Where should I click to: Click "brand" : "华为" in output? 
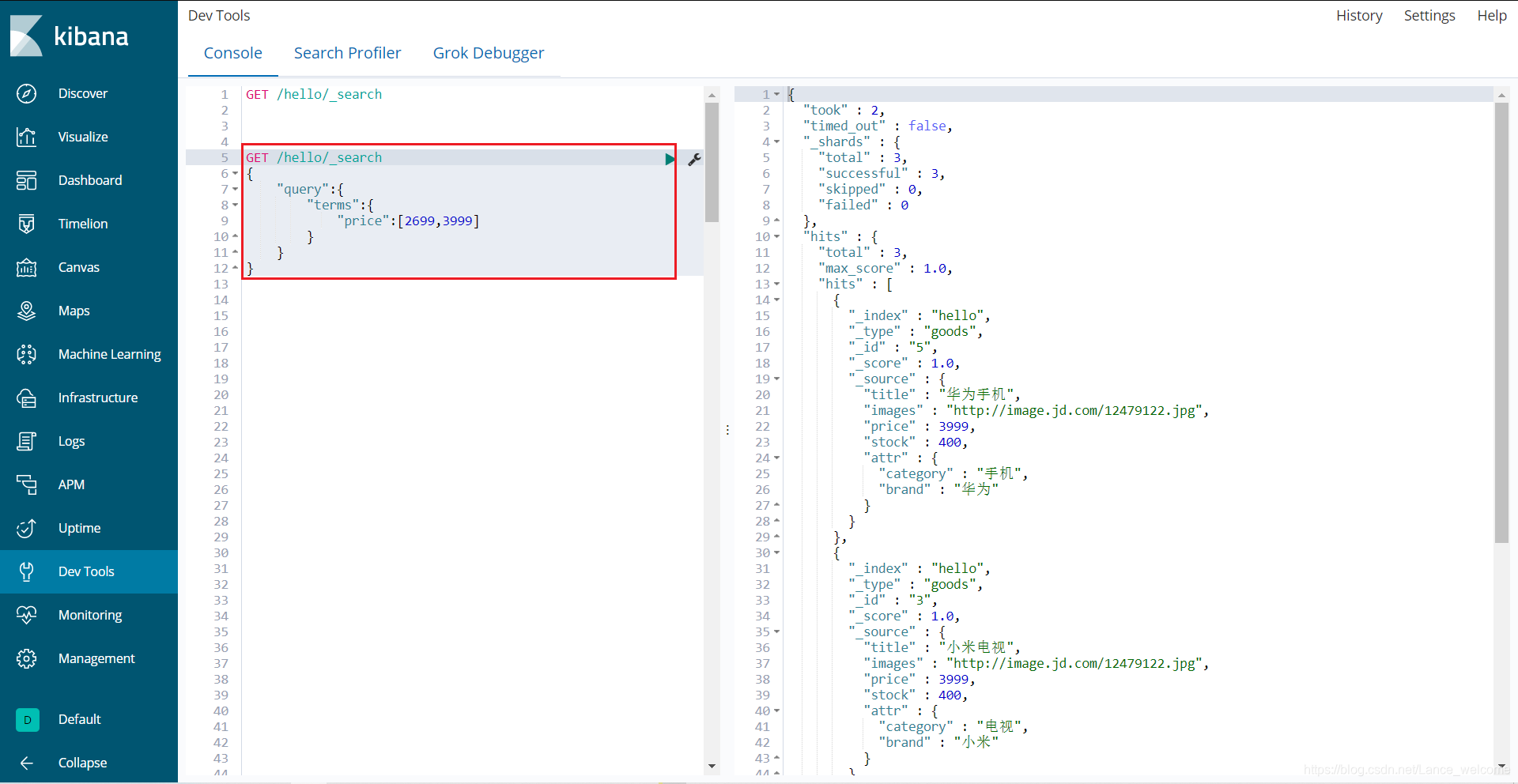pos(938,489)
